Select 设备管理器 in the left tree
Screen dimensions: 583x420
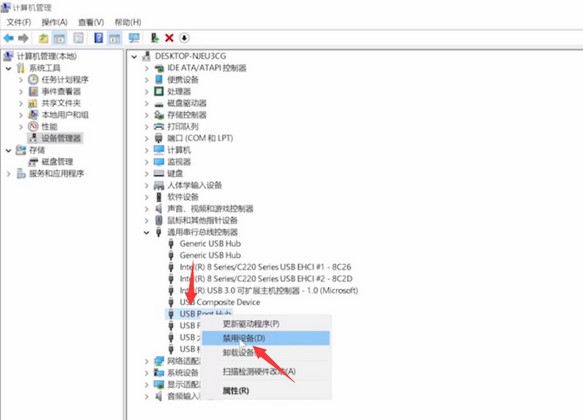point(61,138)
